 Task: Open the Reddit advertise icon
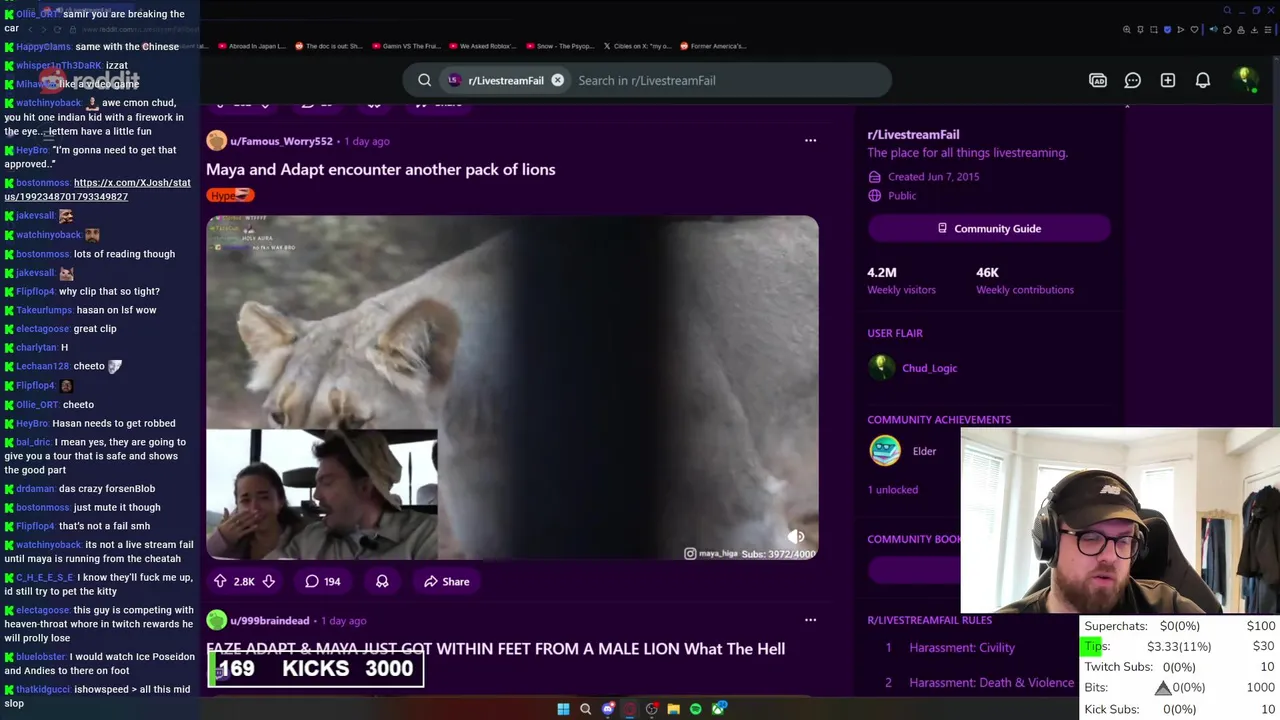click(x=1098, y=80)
